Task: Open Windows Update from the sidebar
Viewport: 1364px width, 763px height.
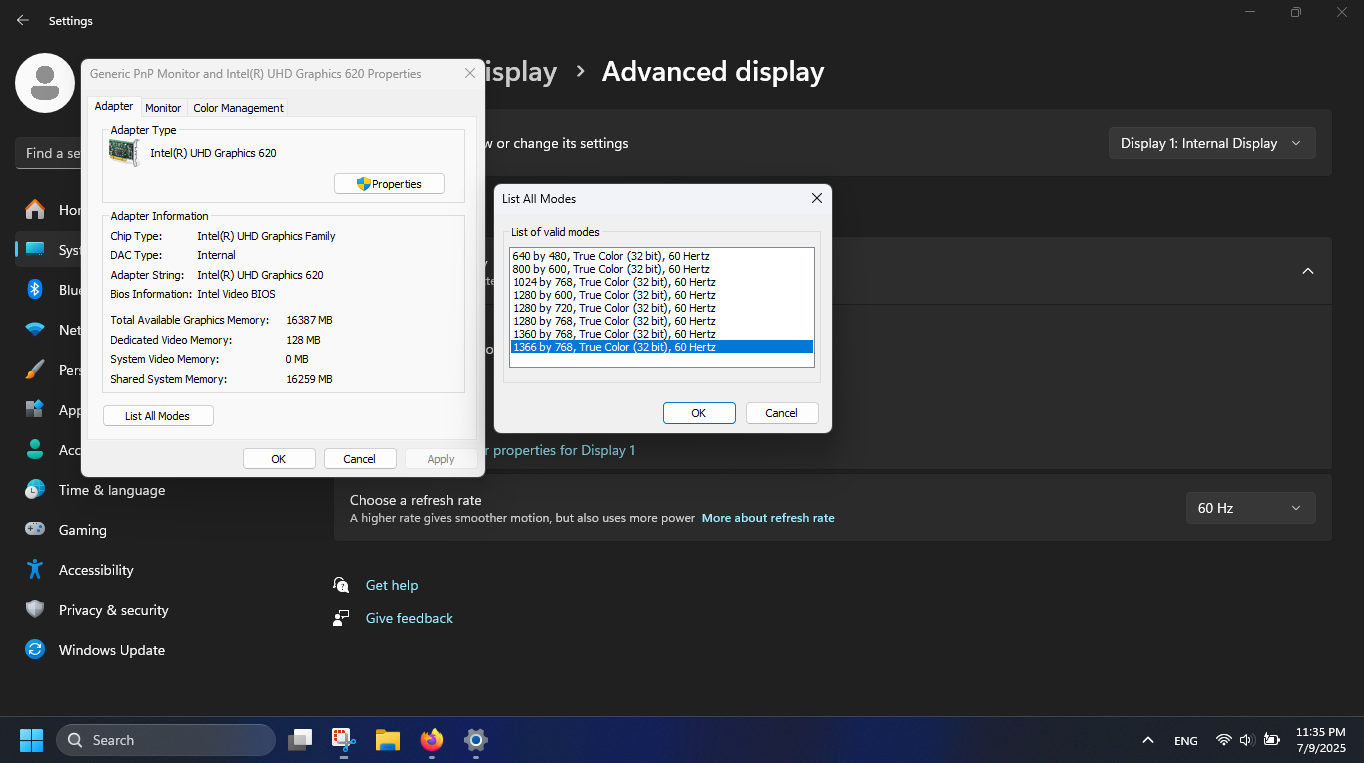Action: (x=111, y=650)
